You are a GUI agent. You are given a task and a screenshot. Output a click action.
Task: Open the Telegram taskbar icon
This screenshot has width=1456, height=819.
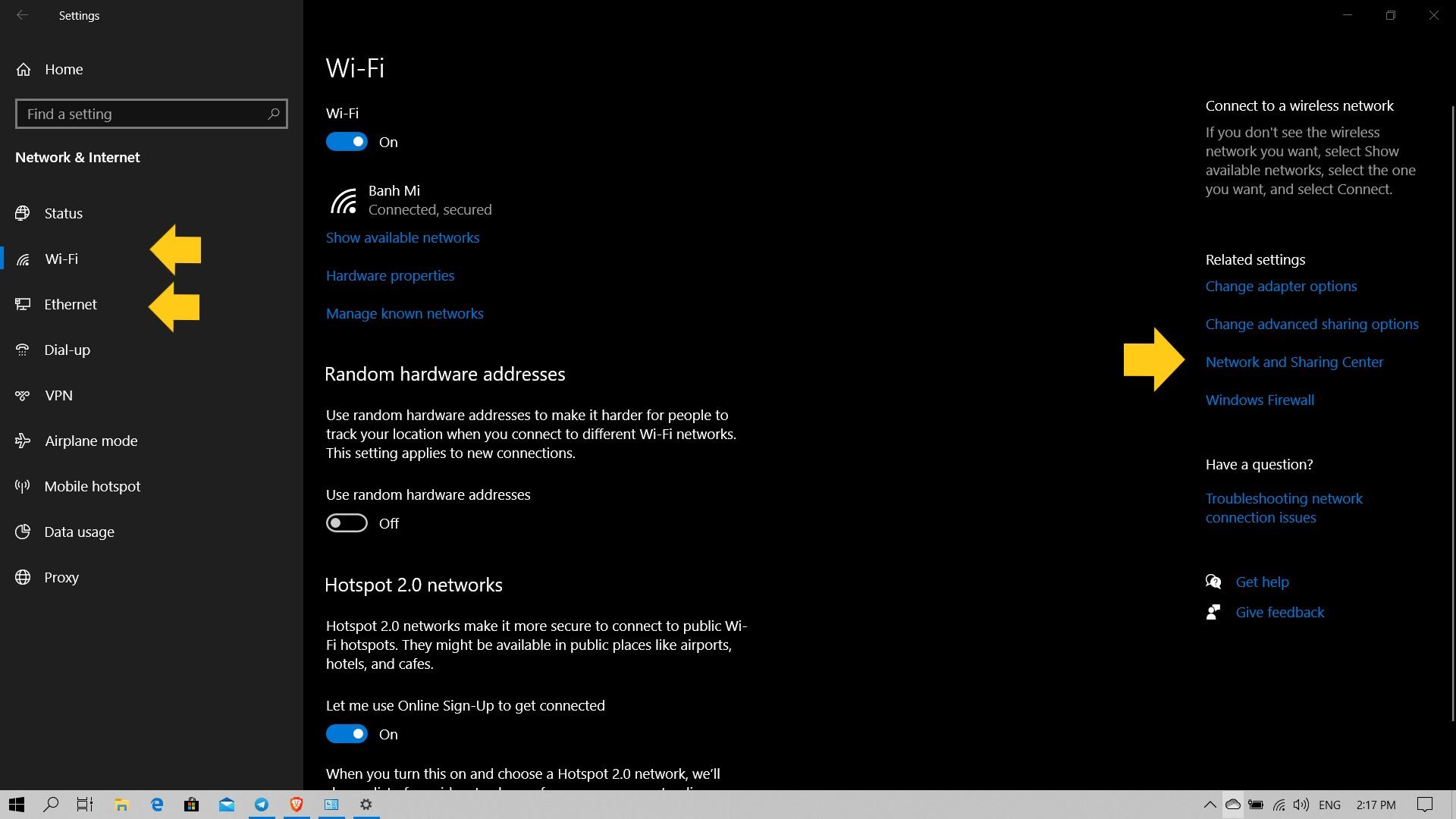coord(262,805)
